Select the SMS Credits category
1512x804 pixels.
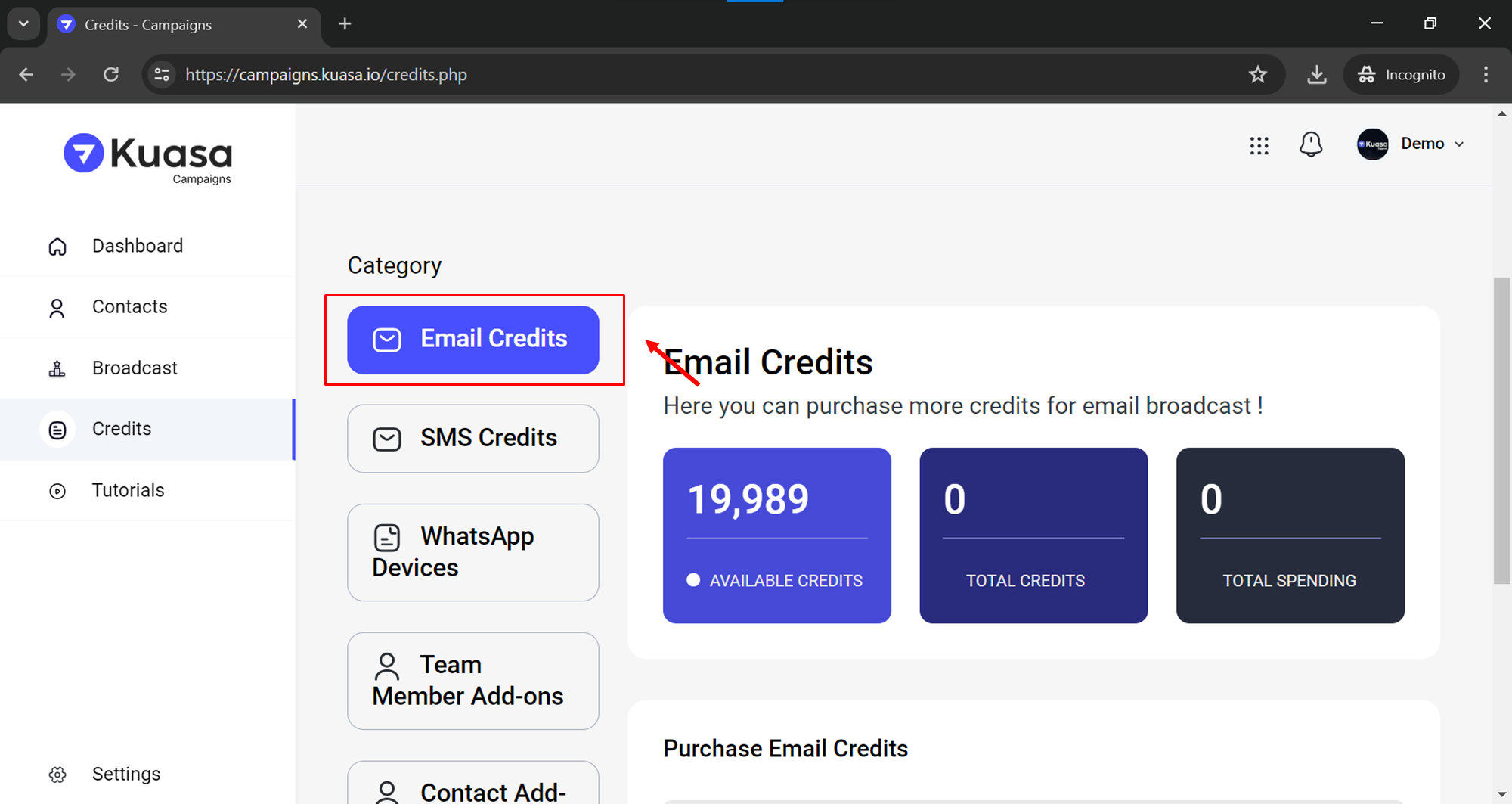[472, 438]
